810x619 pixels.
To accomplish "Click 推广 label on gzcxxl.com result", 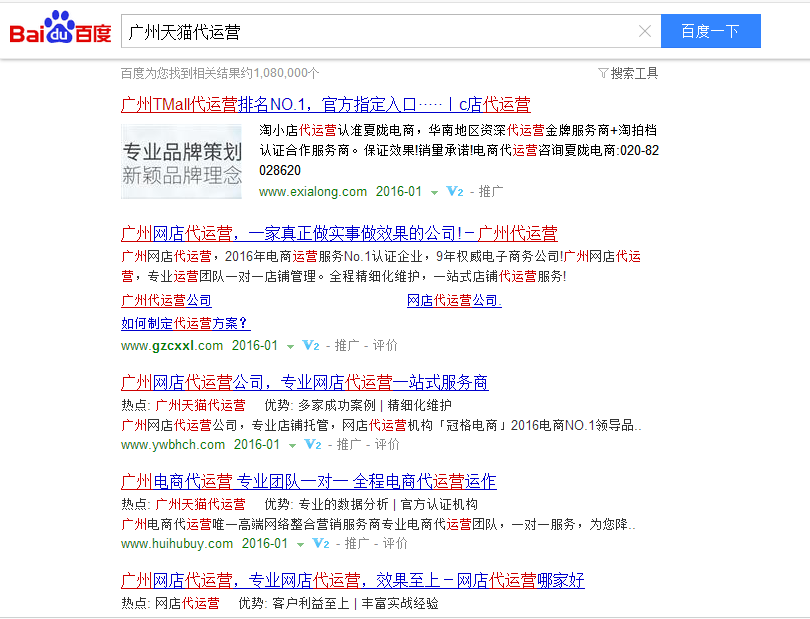I will [x=347, y=346].
